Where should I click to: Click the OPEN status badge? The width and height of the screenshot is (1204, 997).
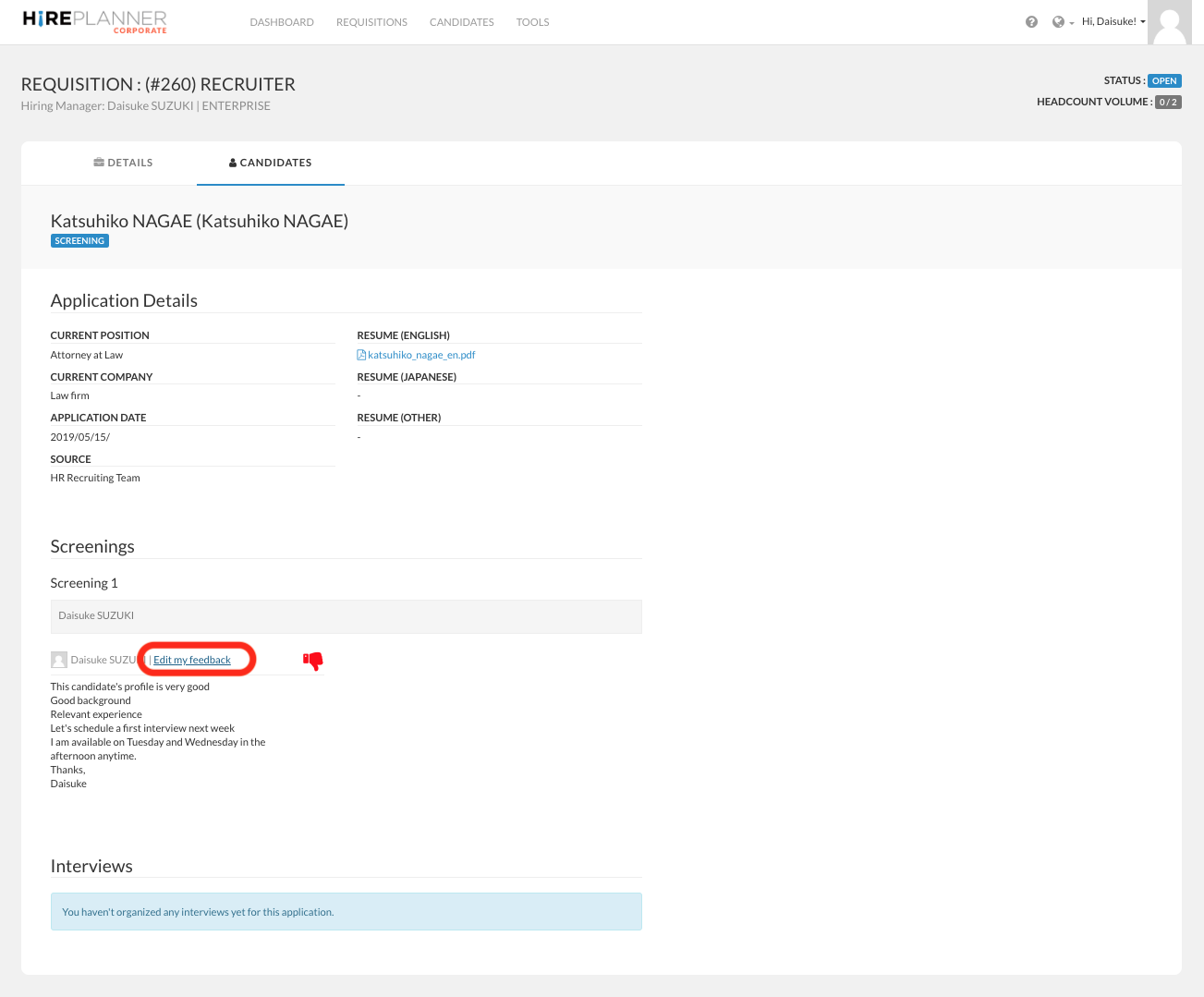pos(1163,80)
